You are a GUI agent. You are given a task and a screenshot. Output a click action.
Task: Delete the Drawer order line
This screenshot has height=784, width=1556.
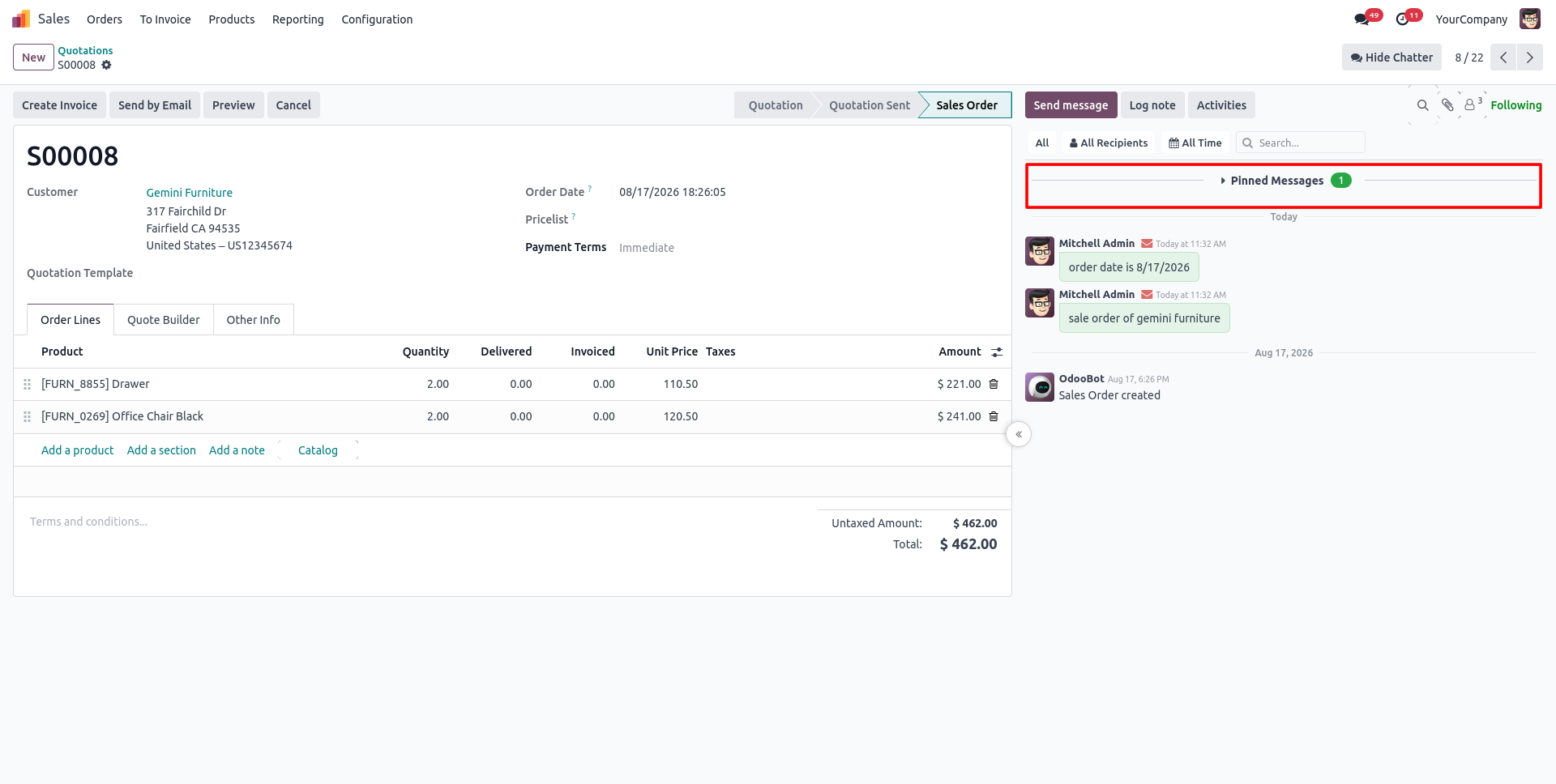point(994,384)
